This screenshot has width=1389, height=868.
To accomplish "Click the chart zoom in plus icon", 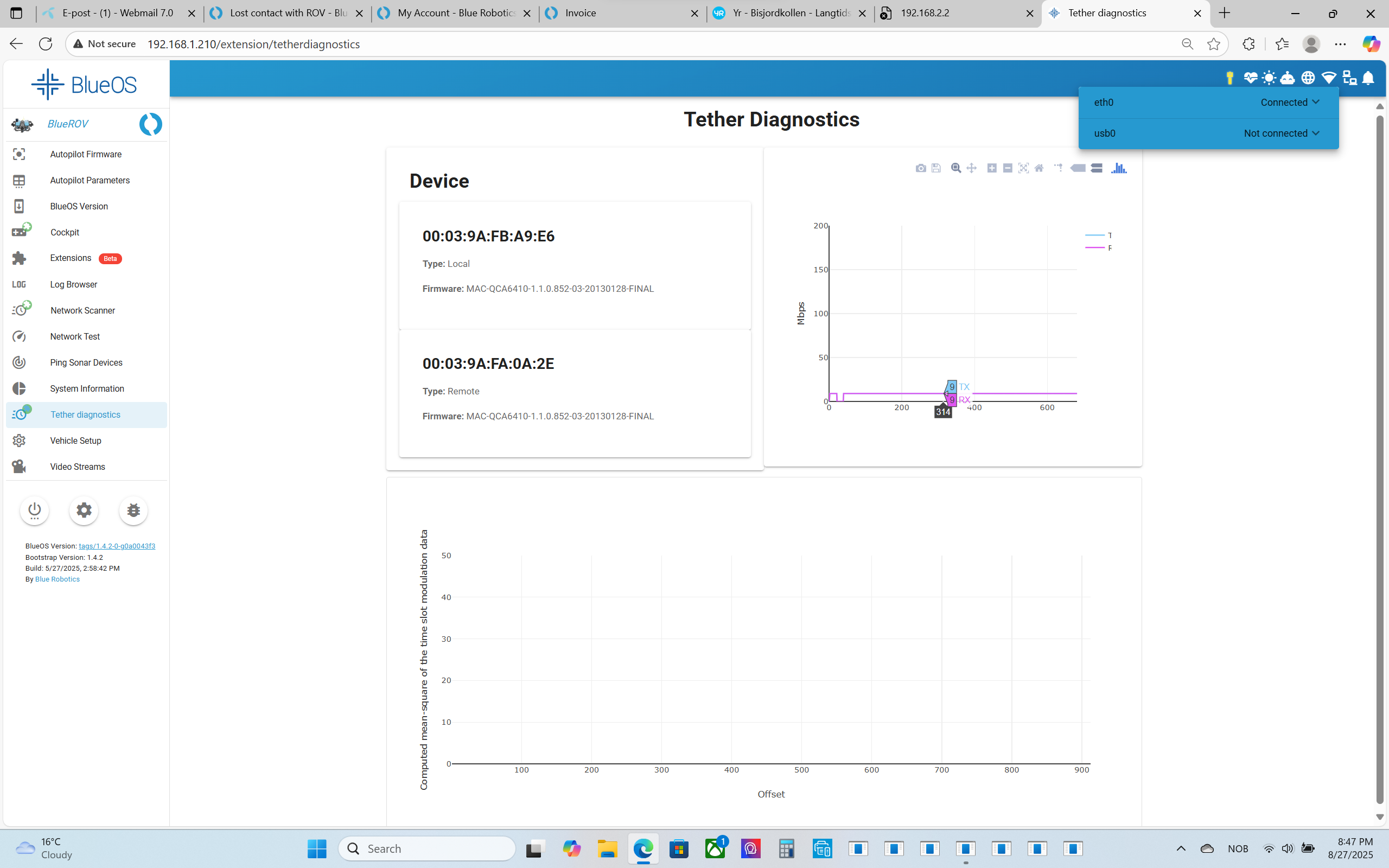I will [x=991, y=168].
